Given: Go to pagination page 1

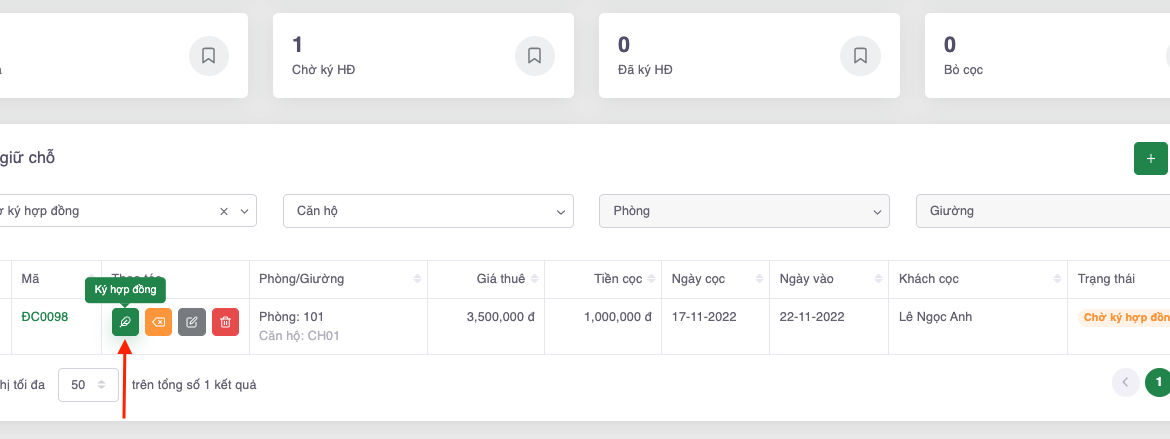Looking at the screenshot, I should coord(1158,382).
